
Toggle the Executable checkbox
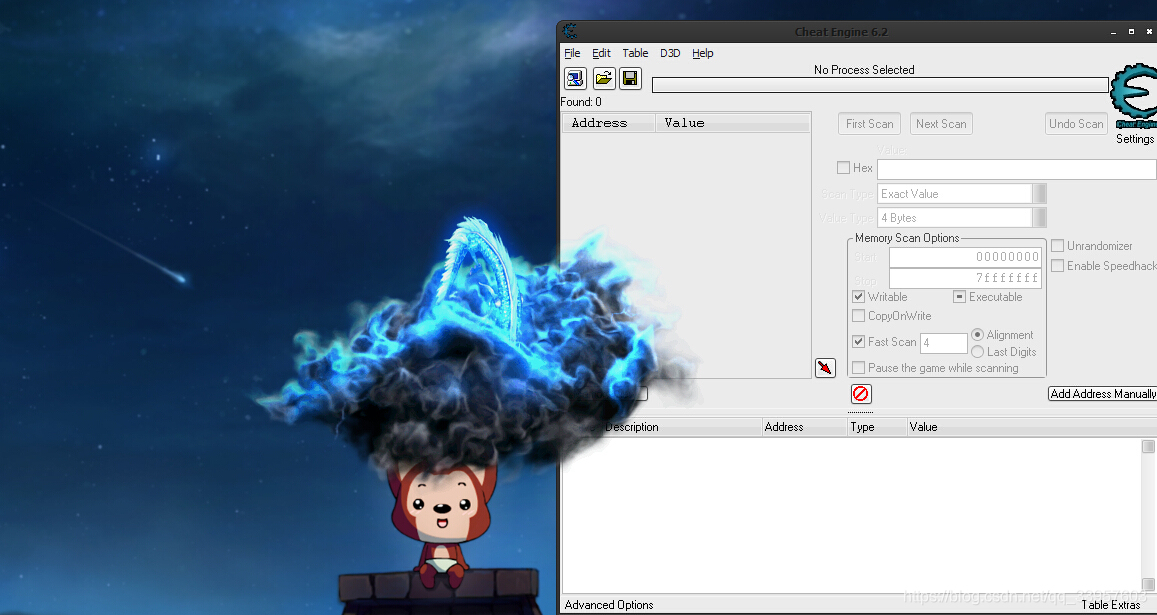[x=959, y=297]
